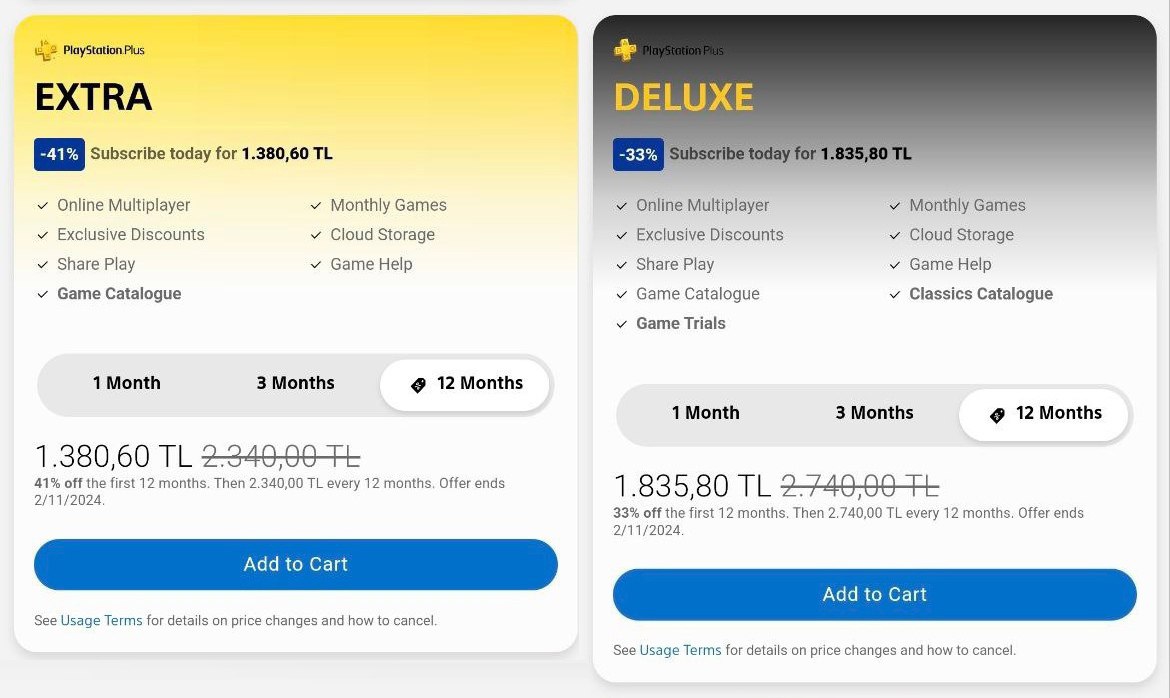Screen dimensions: 1170x698
Task: Add the Extra subscription to cart
Action: pyautogui.click(x=295, y=564)
